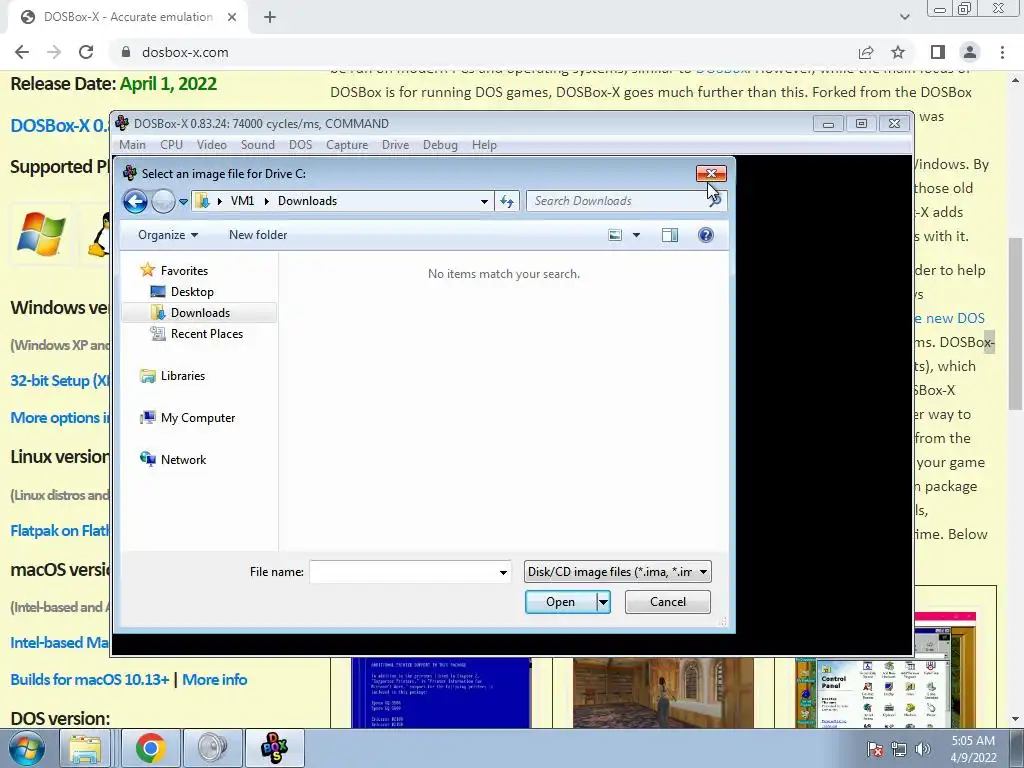Open DOSBox-X Video menu
Screen dimensions: 1024x768
point(212,145)
